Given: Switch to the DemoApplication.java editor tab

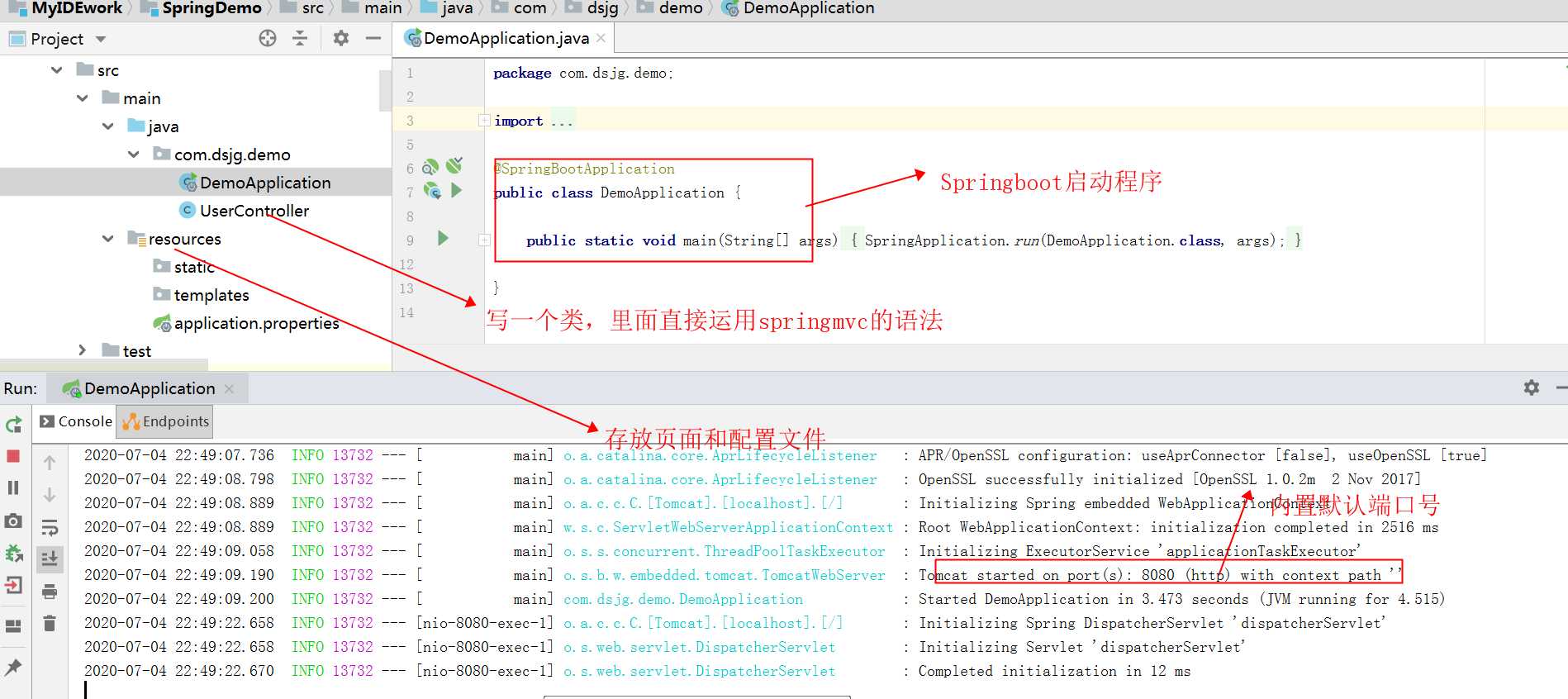Looking at the screenshot, I should [505, 38].
